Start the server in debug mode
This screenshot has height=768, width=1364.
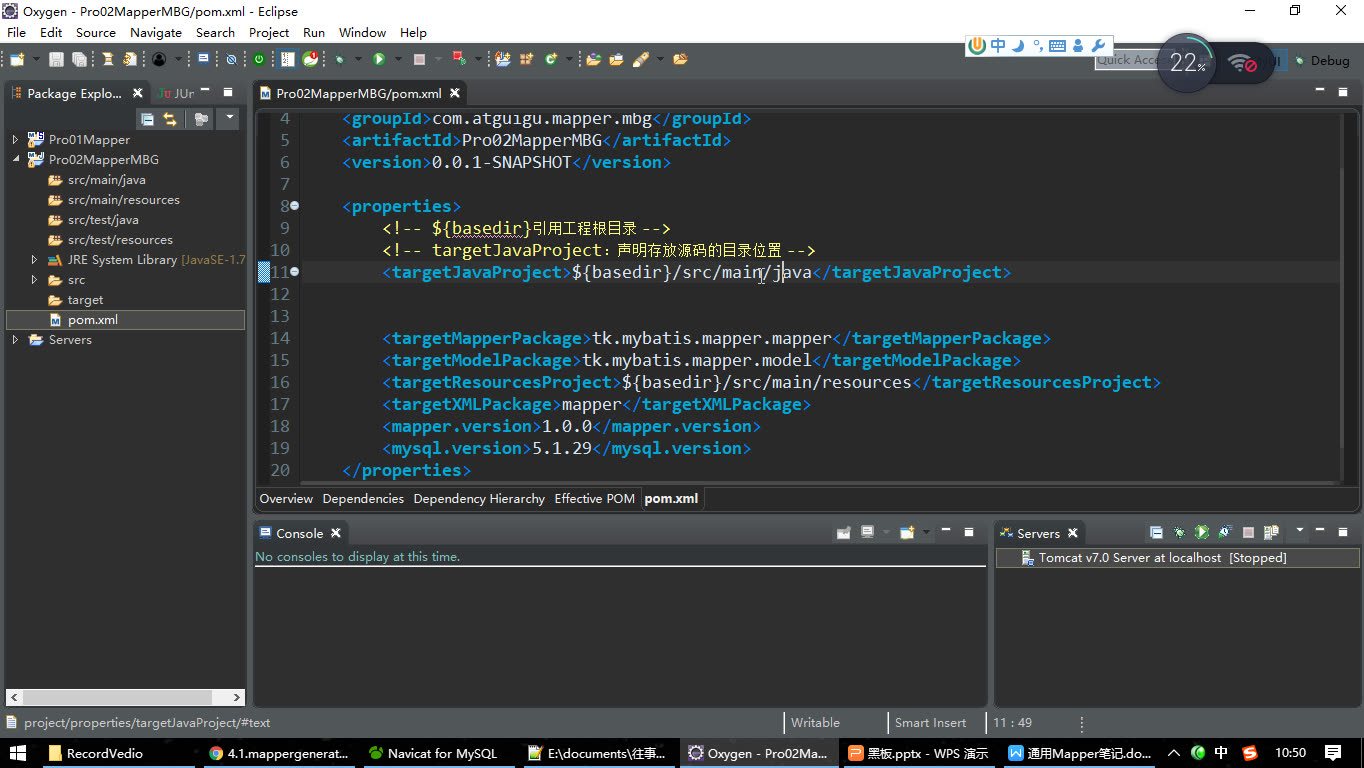pyautogui.click(x=1179, y=533)
